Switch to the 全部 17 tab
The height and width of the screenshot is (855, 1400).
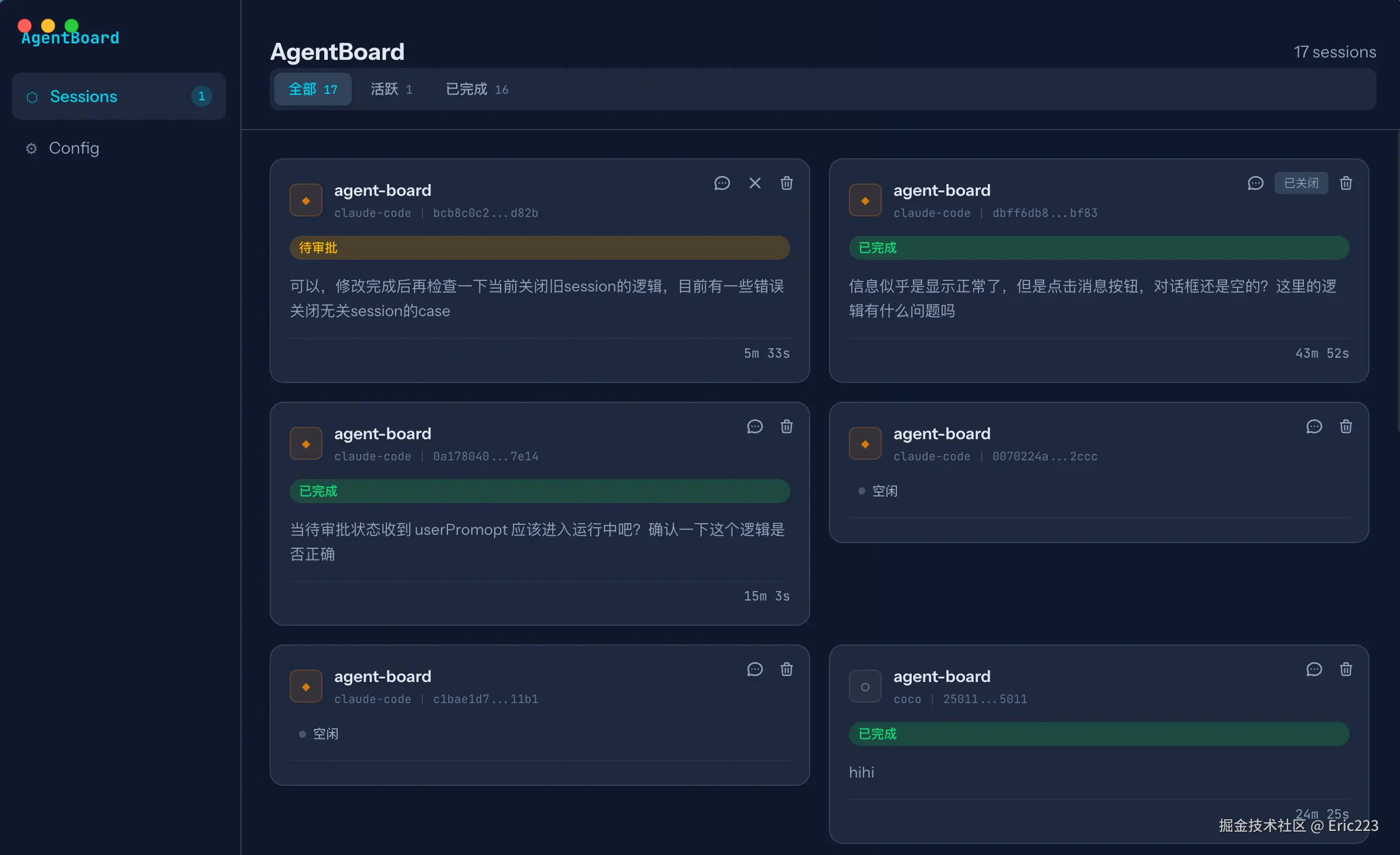pos(312,89)
